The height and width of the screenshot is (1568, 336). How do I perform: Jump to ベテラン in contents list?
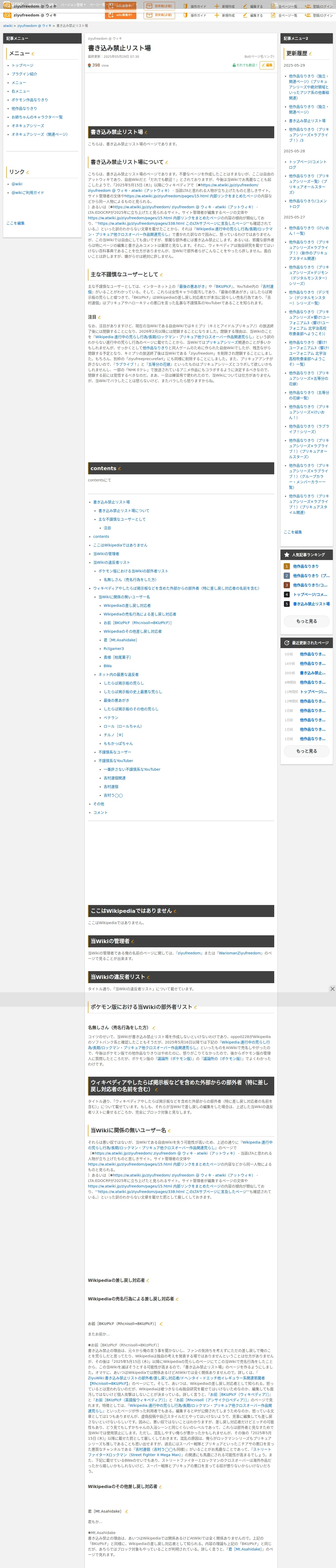(111, 718)
